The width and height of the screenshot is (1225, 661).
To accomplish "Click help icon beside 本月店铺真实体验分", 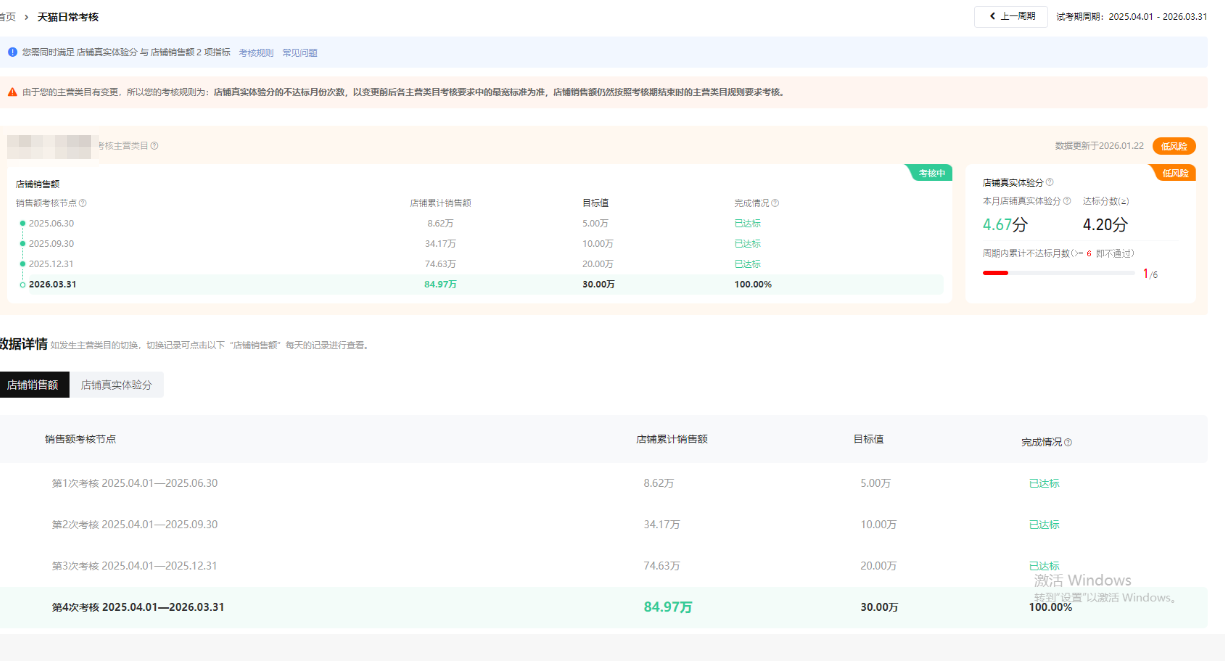I will [x=1067, y=202].
